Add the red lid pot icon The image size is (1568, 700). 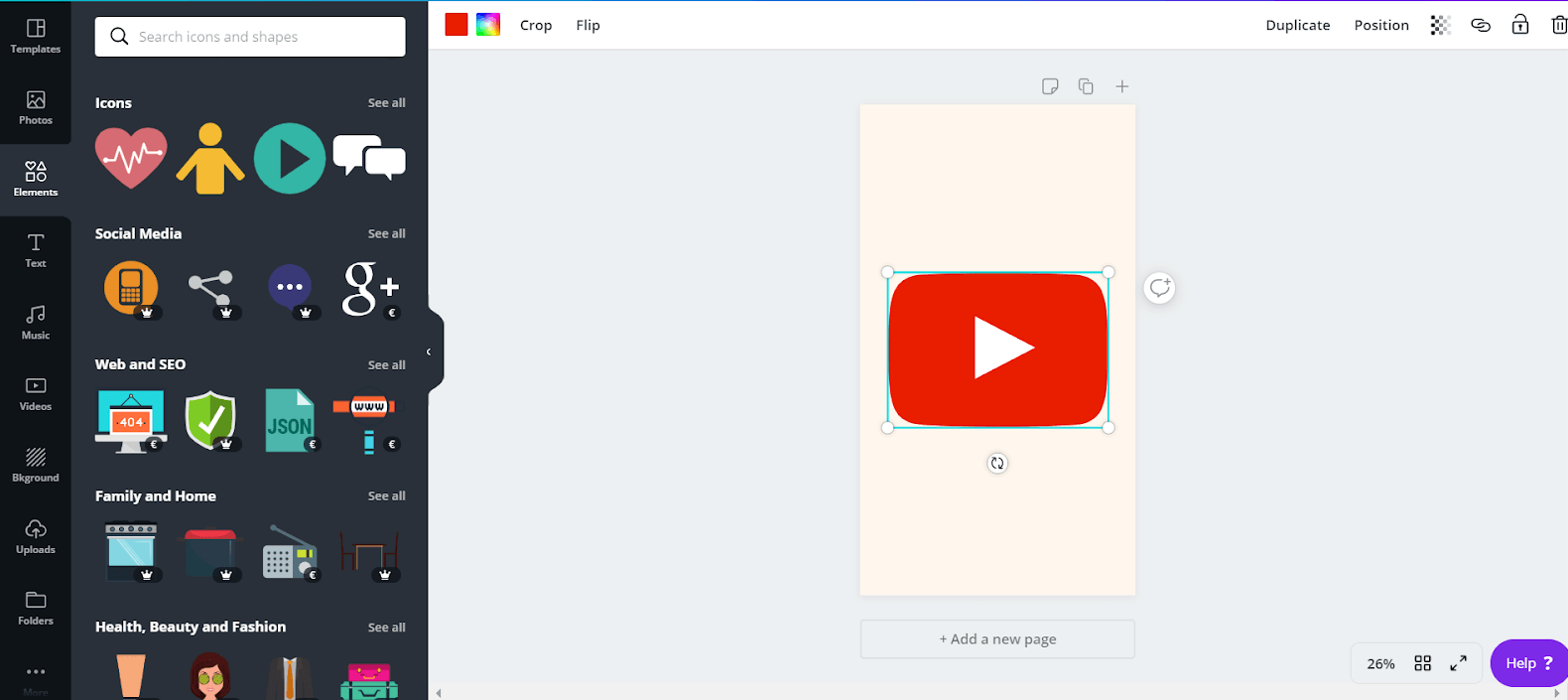(x=210, y=553)
